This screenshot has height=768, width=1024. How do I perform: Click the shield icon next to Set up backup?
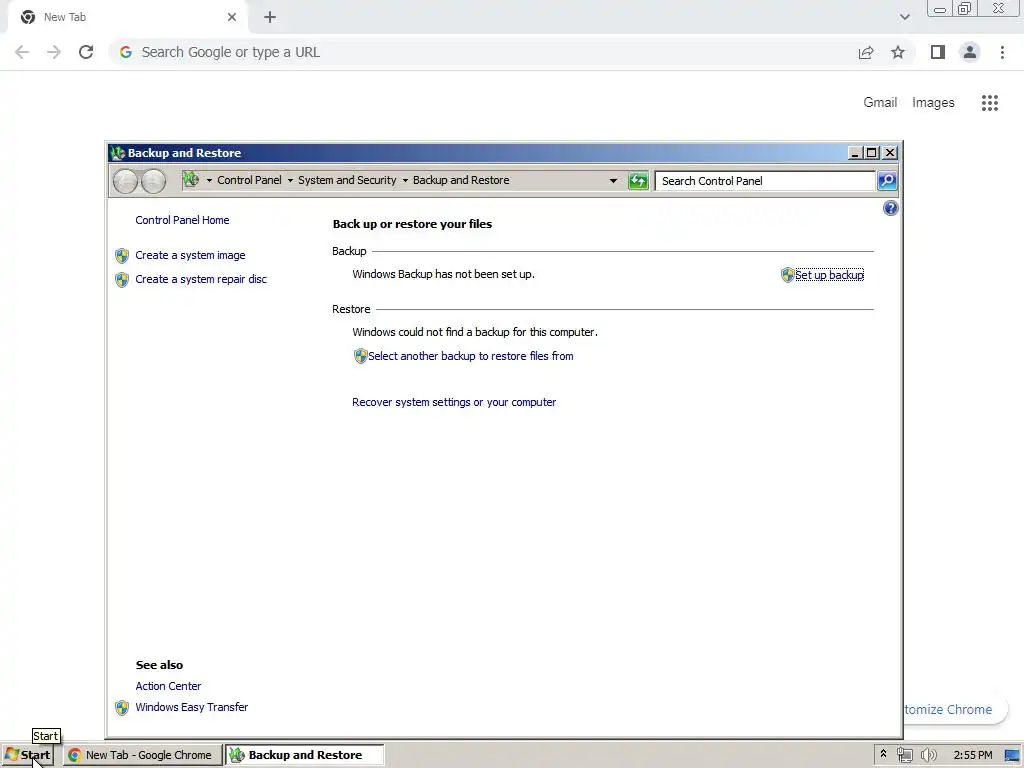(788, 275)
